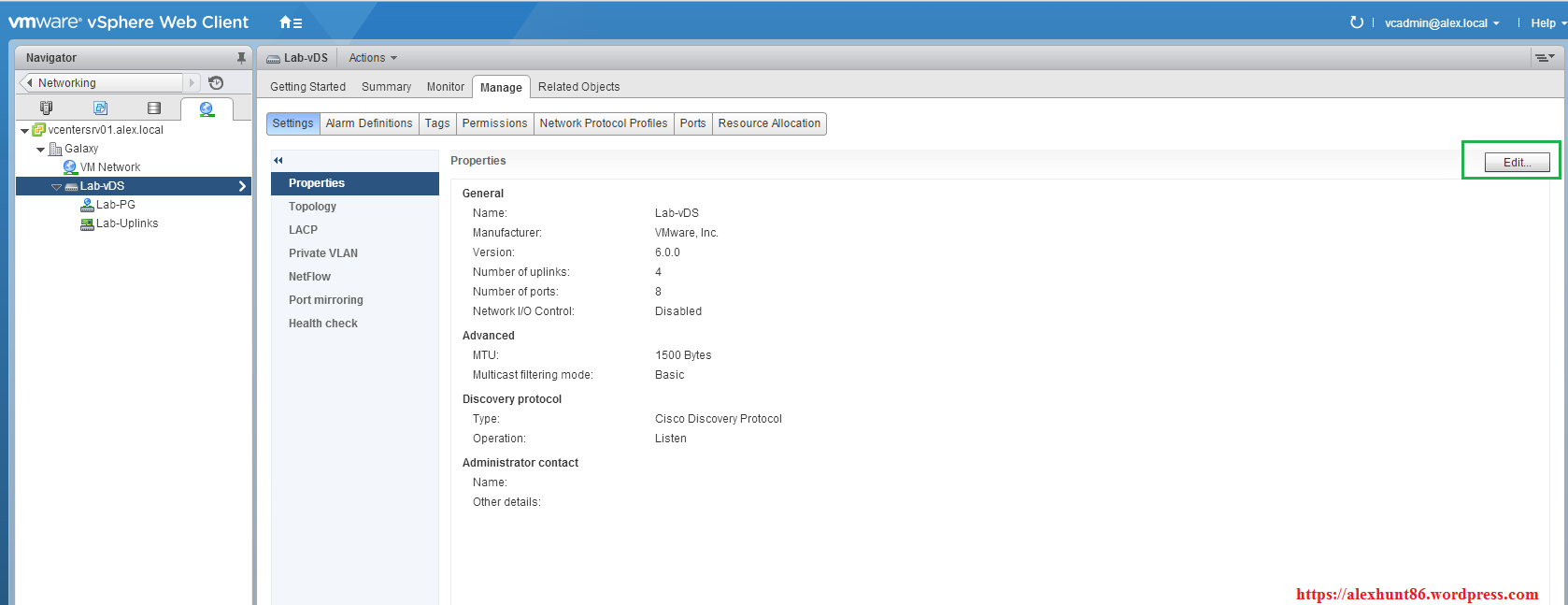Click the Networking inventory view icon

pyautogui.click(x=207, y=108)
